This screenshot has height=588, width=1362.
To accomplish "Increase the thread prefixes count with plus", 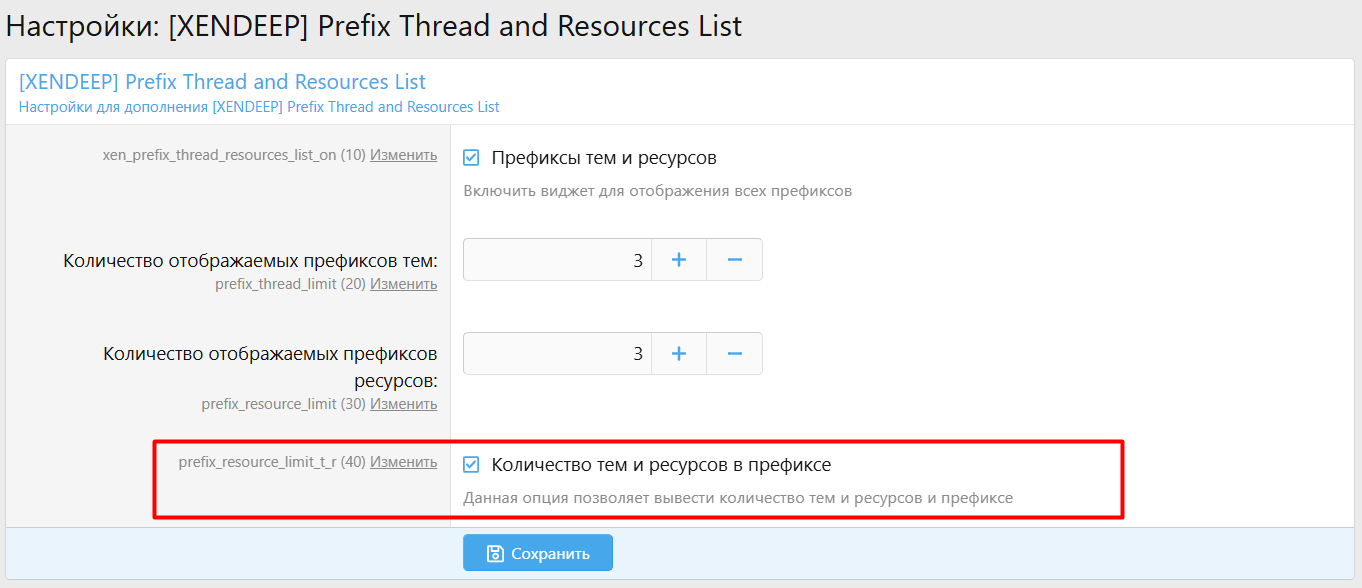I will (x=679, y=260).
